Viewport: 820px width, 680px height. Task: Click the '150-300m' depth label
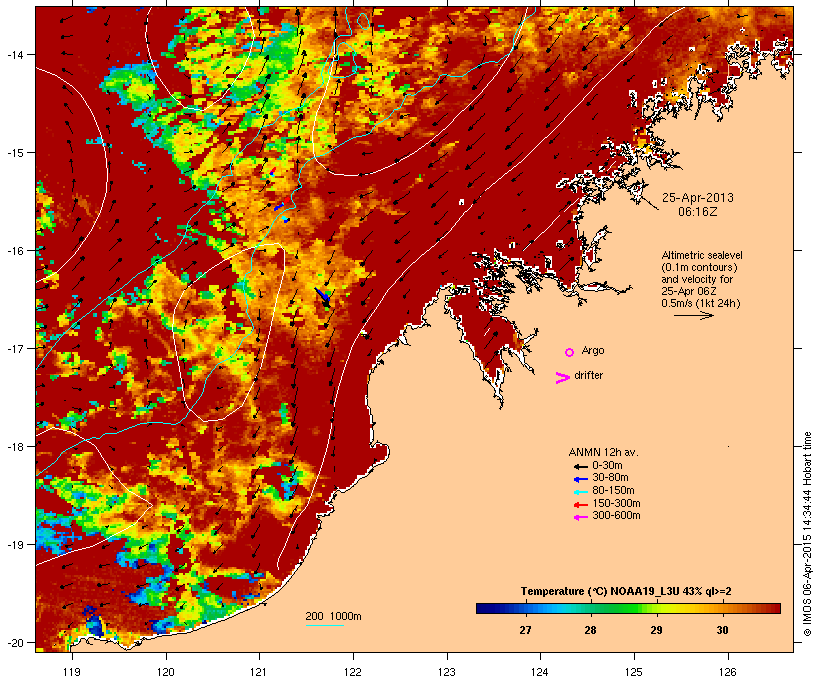[x=617, y=503]
